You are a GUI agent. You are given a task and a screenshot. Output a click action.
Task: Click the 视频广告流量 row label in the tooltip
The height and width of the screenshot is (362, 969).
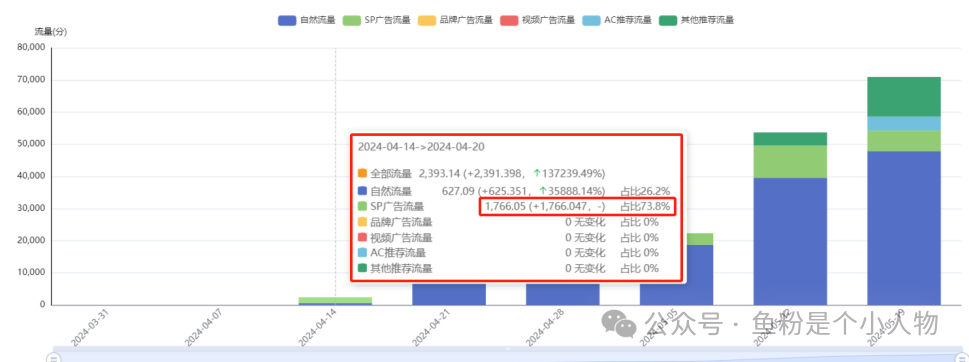pos(401,238)
